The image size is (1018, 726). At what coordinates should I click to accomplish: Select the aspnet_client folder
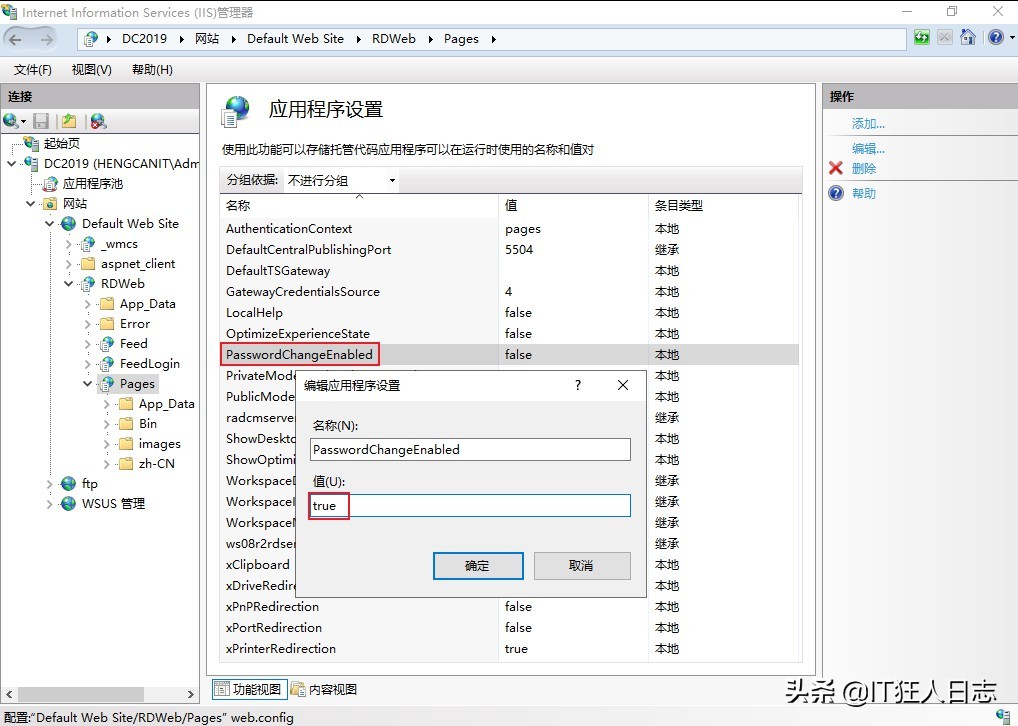click(138, 264)
